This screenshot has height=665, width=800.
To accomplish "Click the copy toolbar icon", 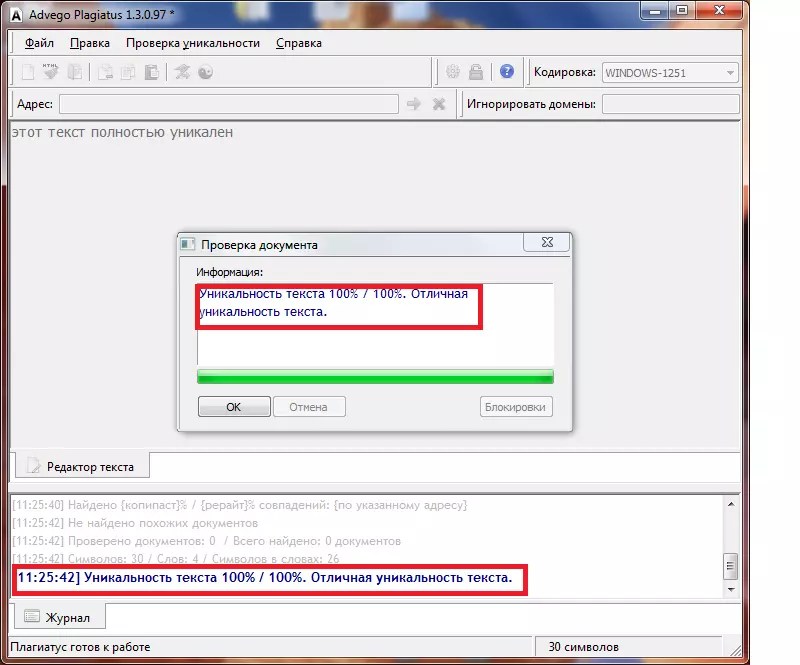I will (x=128, y=72).
